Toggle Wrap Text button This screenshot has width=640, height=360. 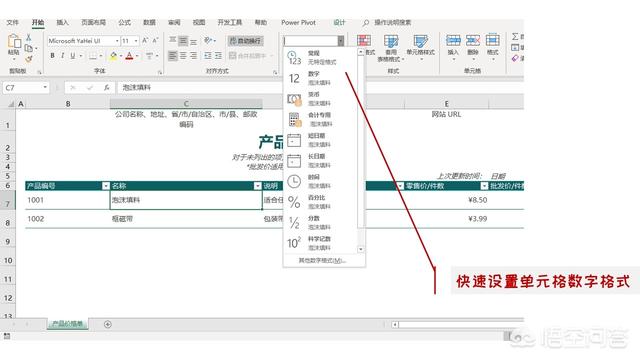[245, 40]
